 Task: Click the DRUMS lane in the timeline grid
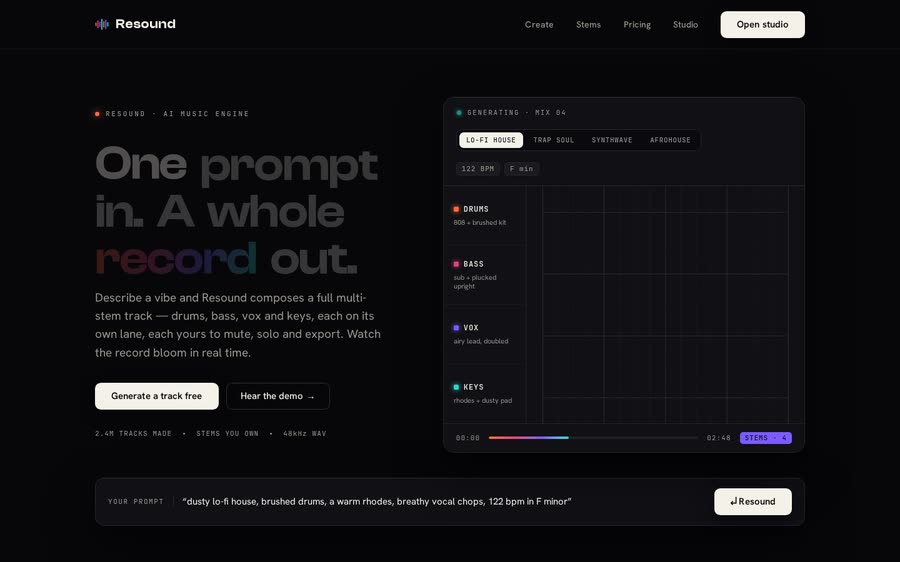coord(666,213)
